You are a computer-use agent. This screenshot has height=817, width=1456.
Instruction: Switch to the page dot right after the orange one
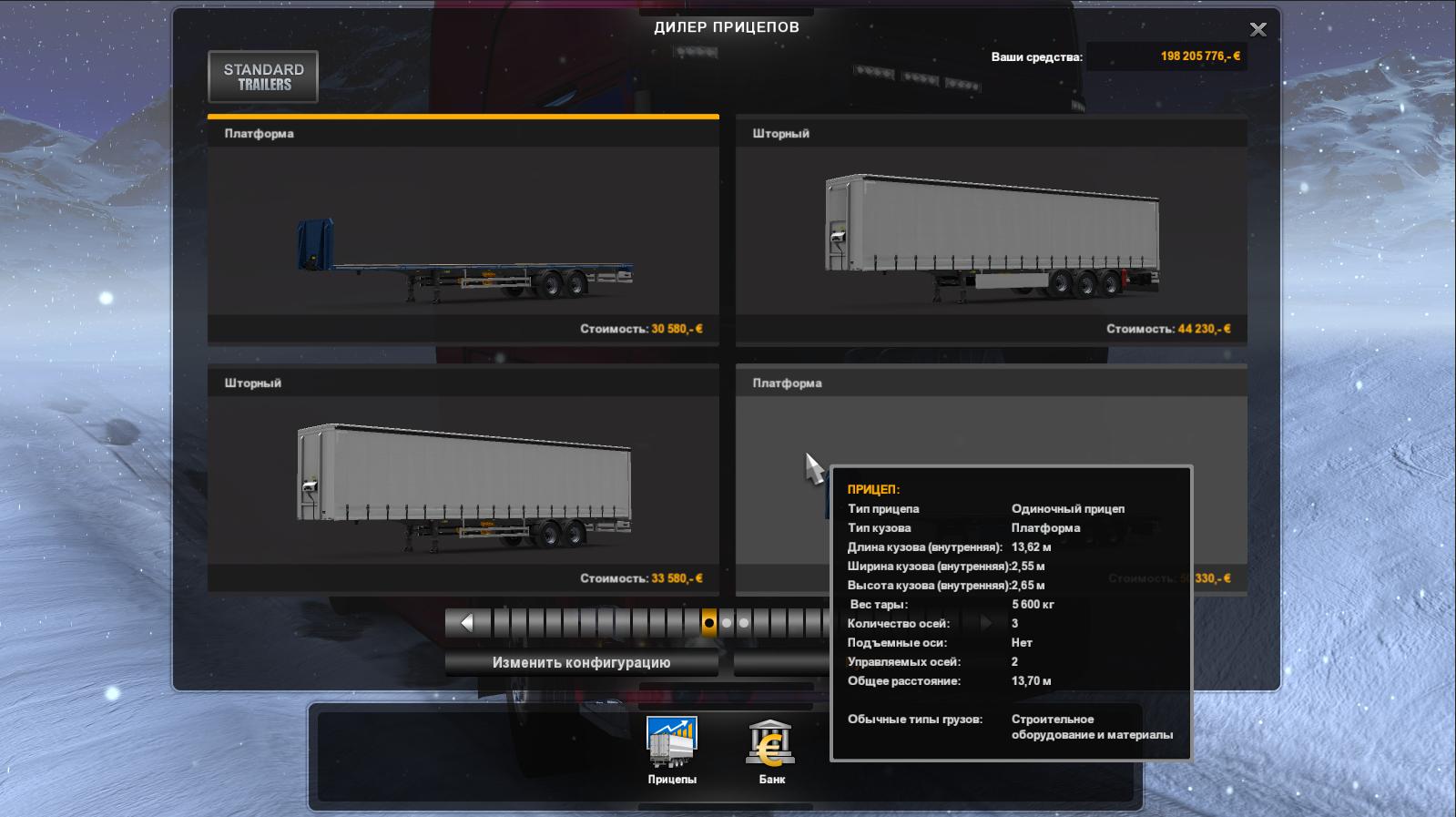click(x=727, y=623)
